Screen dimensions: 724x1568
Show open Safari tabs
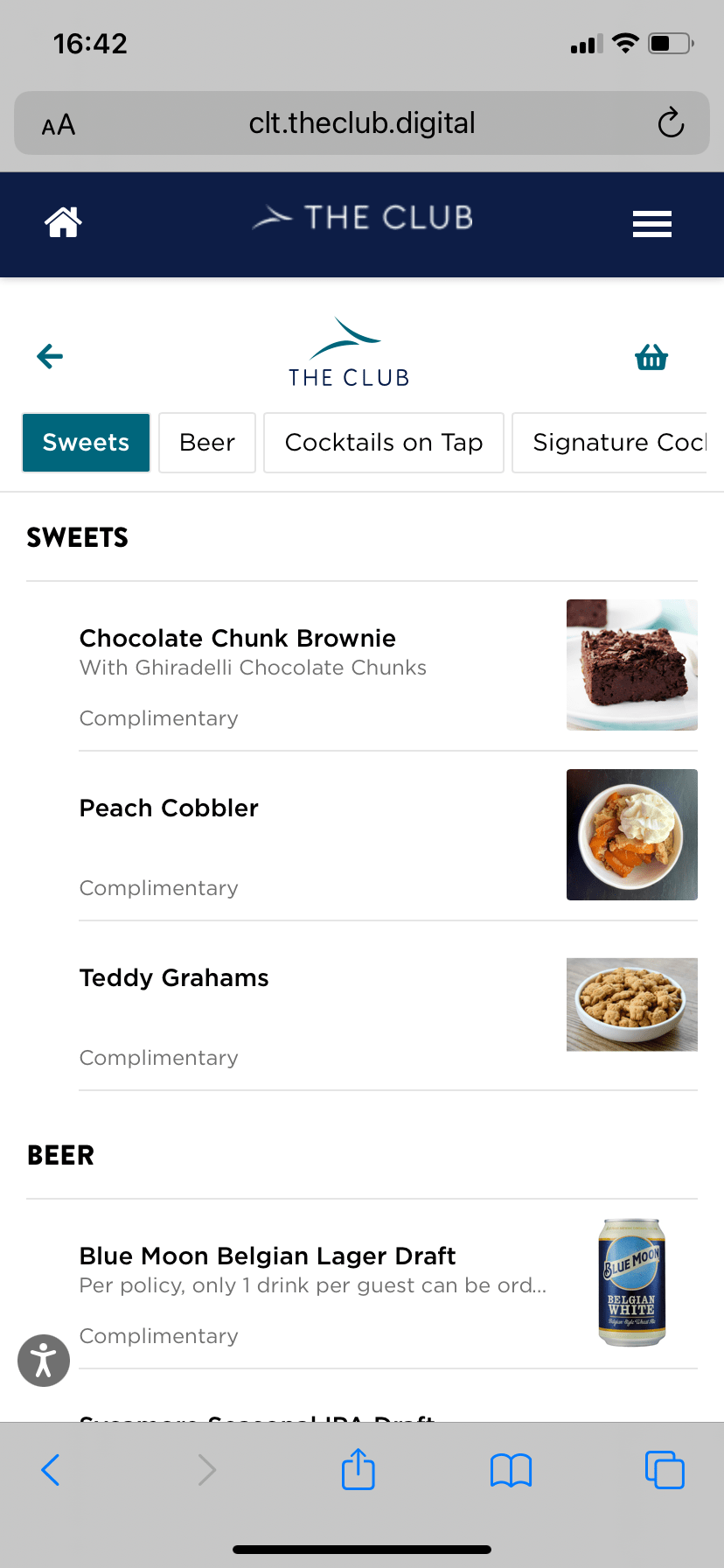point(665,1470)
